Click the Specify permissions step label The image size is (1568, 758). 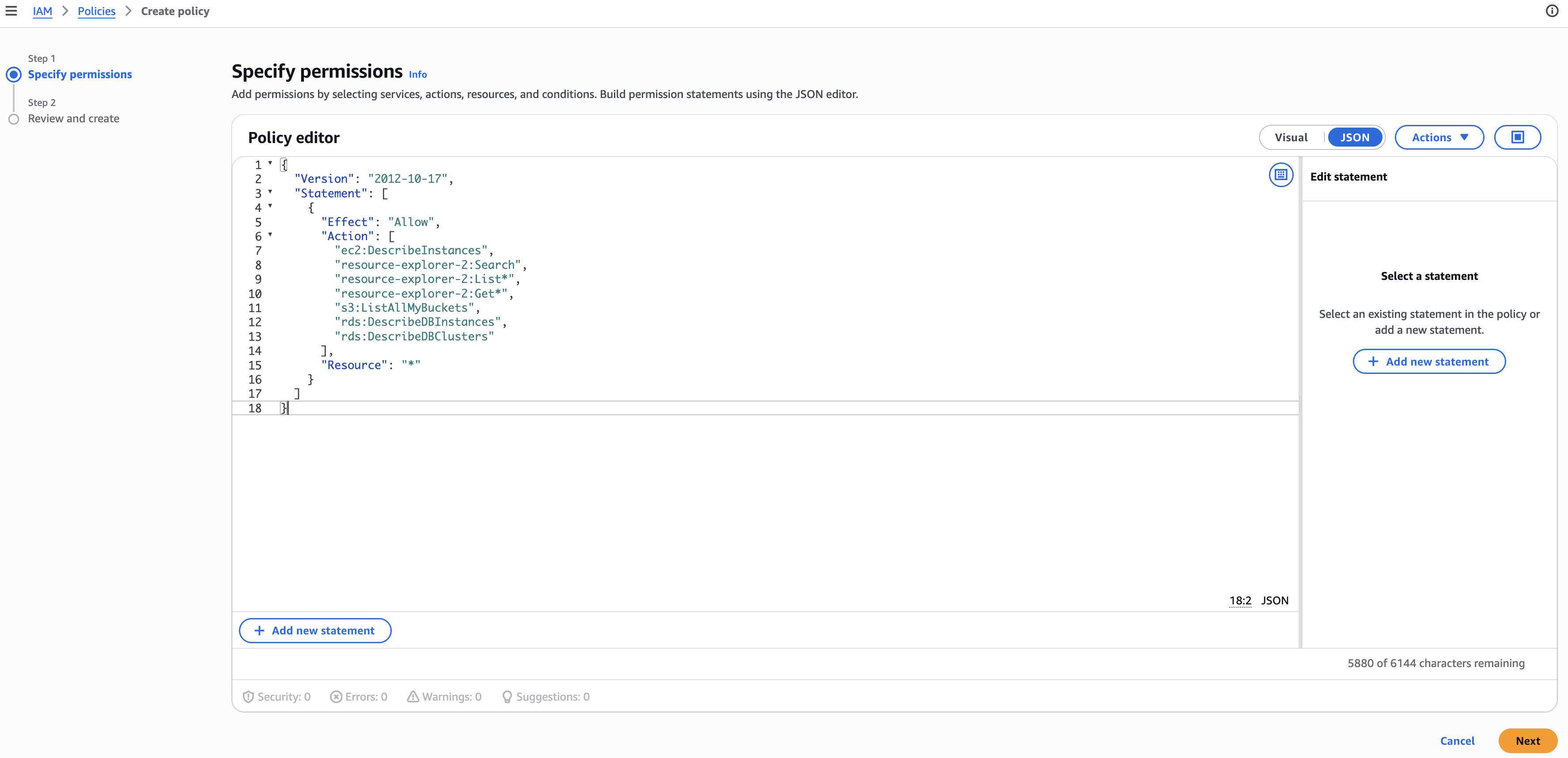coord(80,74)
